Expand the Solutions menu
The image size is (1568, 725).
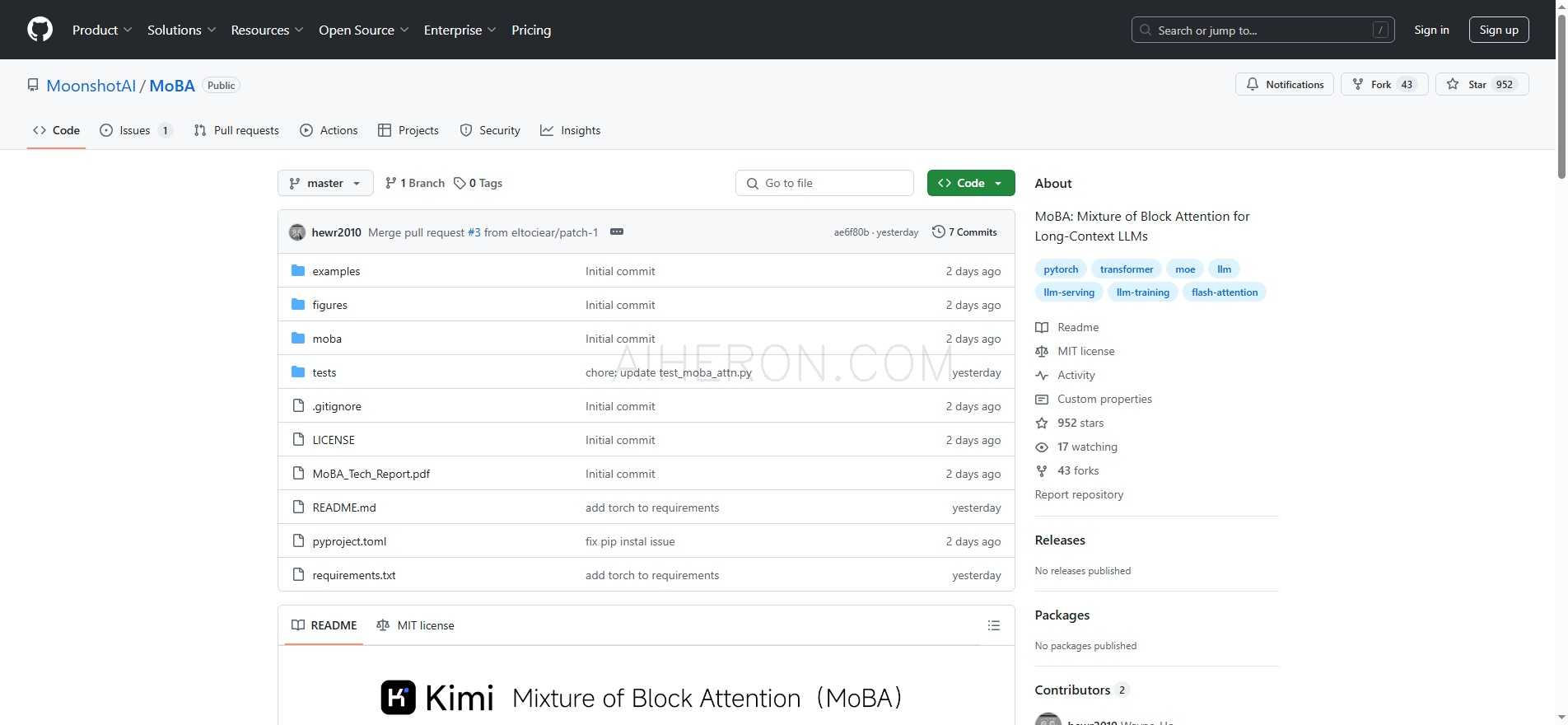pyautogui.click(x=181, y=30)
